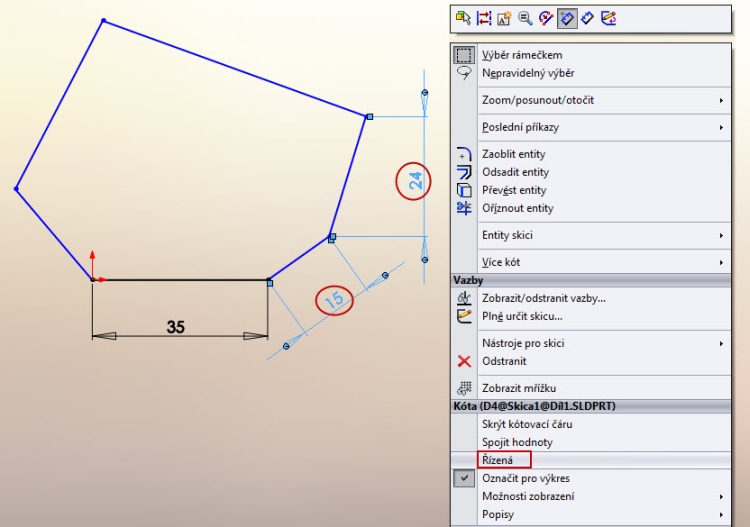The height and width of the screenshot is (527, 750).
Task: Click the topmost sketch vertex point
Action: point(104,21)
